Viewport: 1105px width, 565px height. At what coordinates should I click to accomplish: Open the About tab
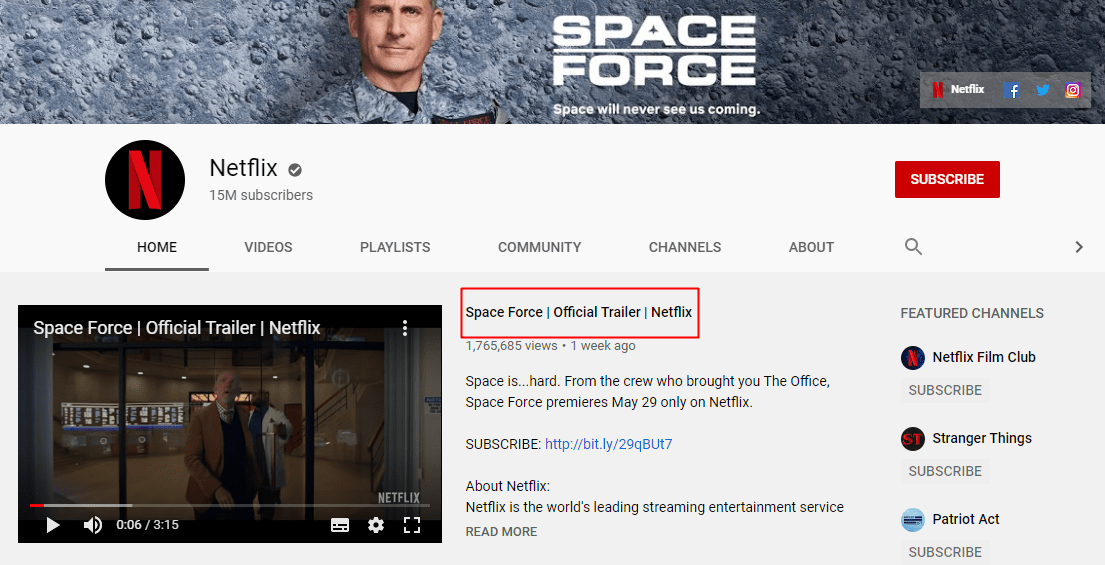pyautogui.click(x=811, y=247)
